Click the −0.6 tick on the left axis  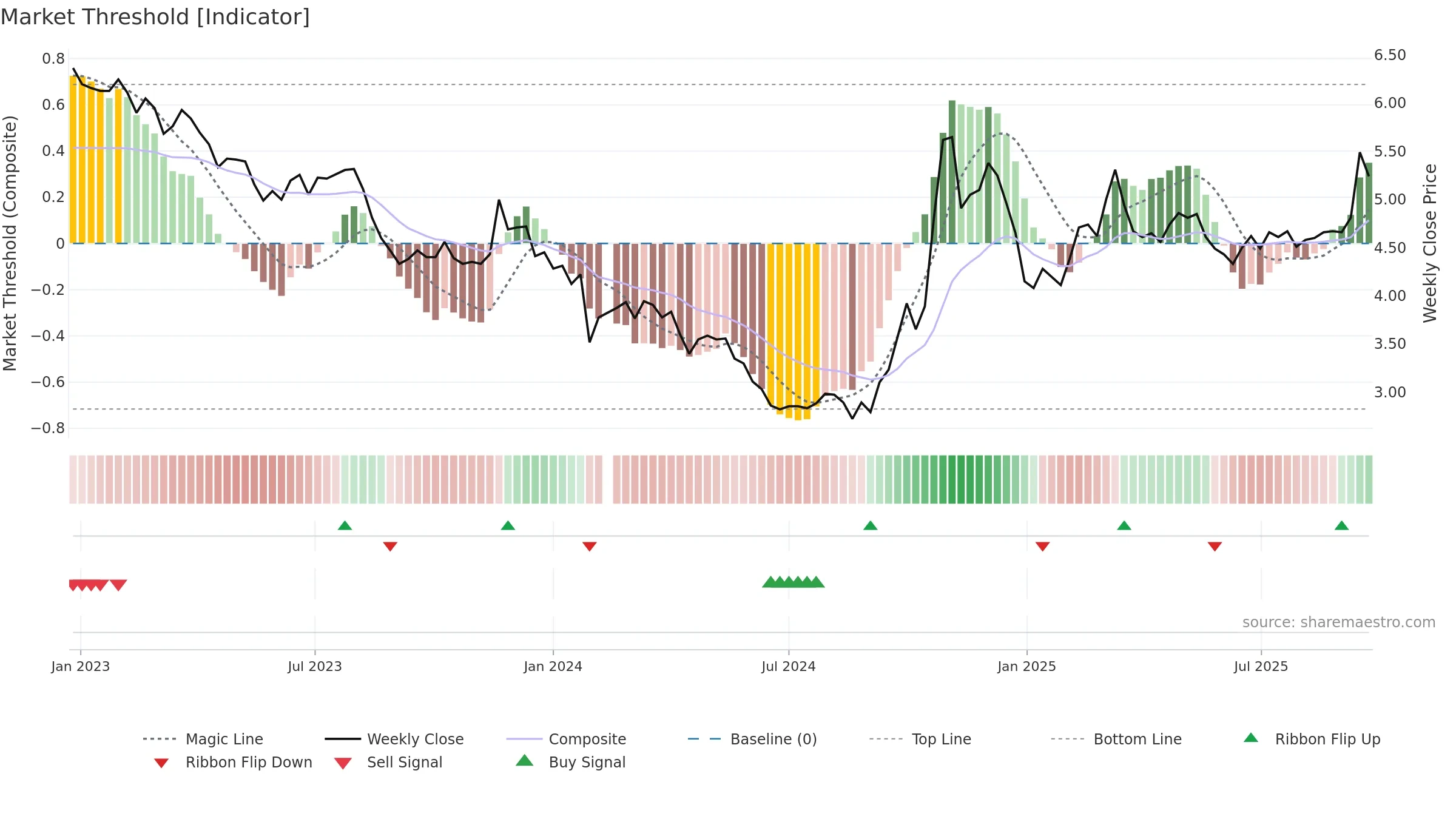[48, 382]
